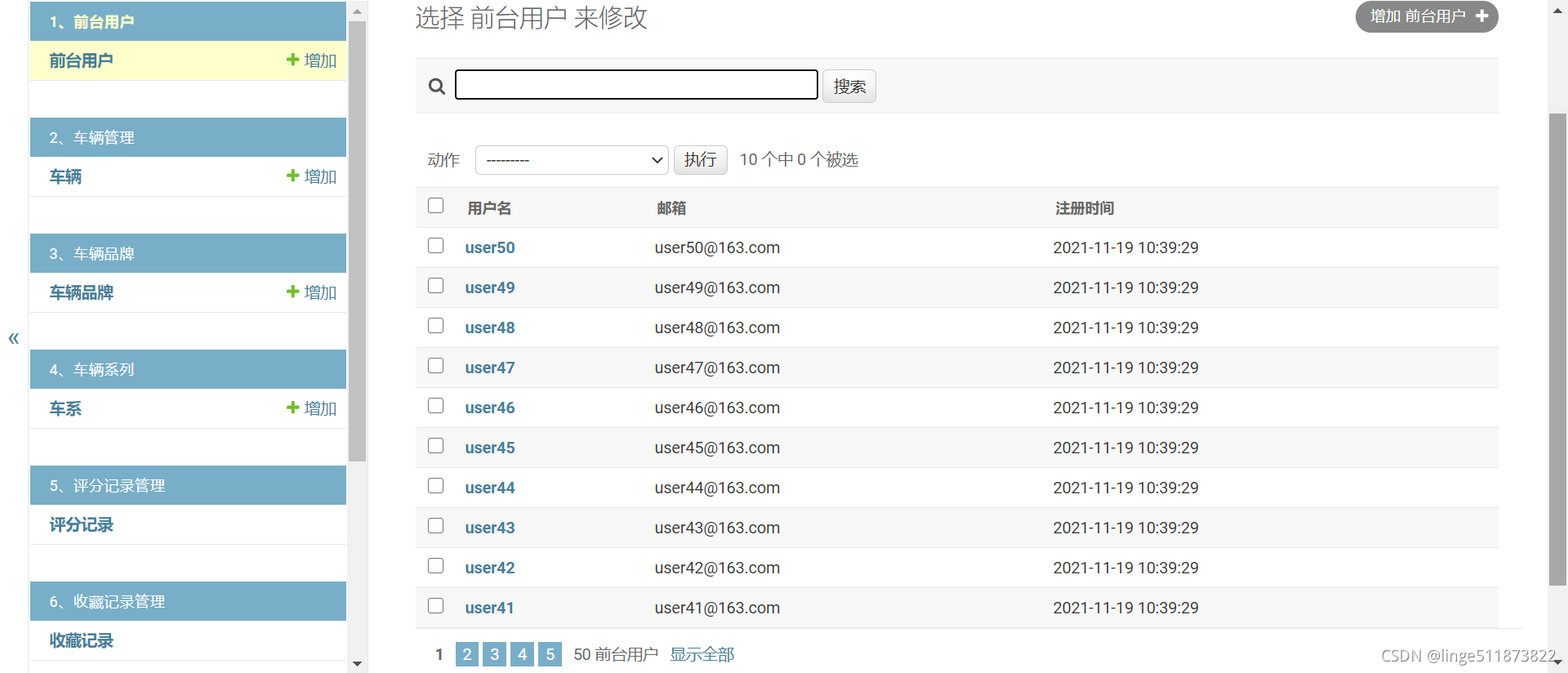Screen dimensions: 1568x673
Task: Check the box for user50
Action: pos(436,246)
